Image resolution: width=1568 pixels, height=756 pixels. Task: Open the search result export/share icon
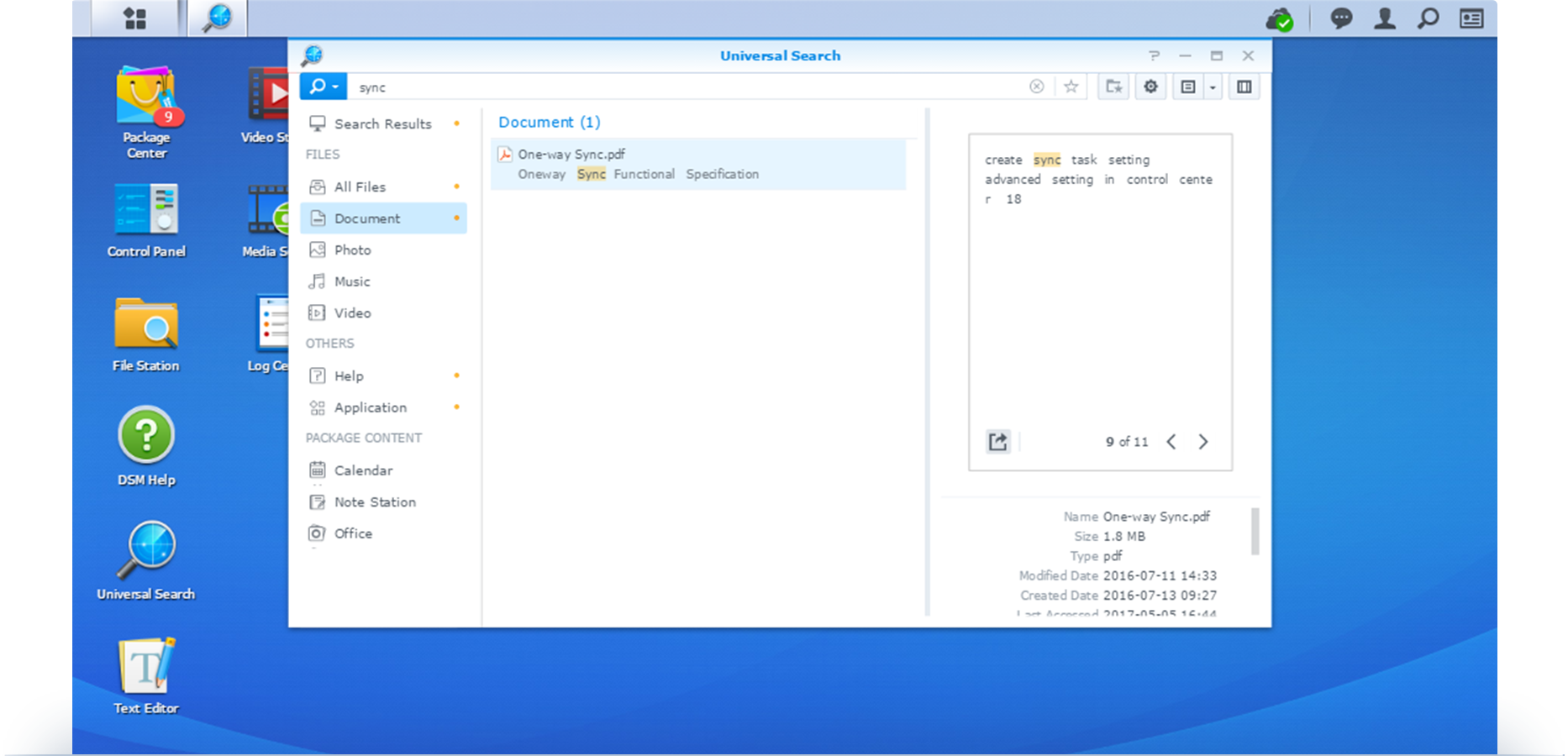click(997, 441)
